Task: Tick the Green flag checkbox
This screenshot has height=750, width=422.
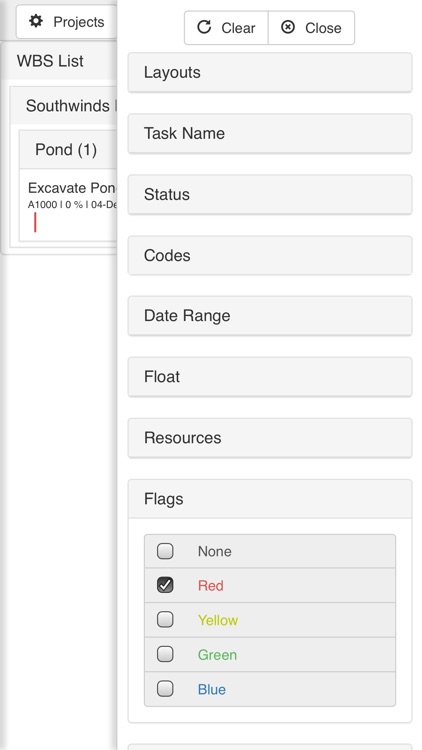Action: click(x=165, y=654)
